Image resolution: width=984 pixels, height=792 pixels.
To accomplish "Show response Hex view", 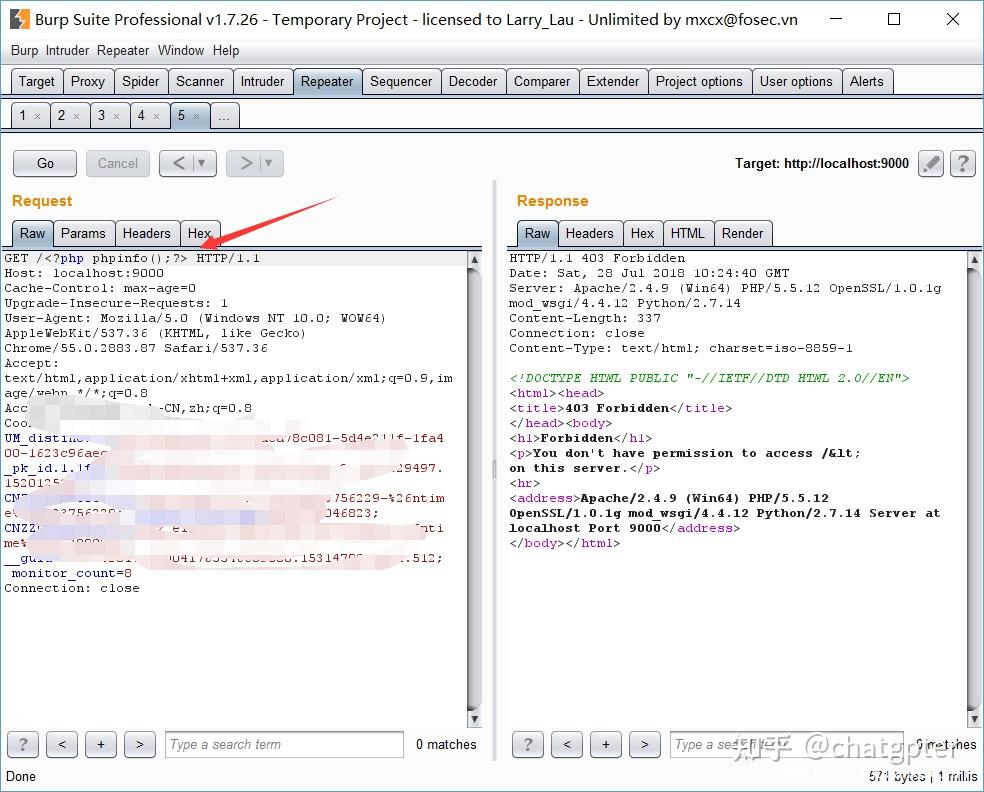I will click(x=642, y=233).
